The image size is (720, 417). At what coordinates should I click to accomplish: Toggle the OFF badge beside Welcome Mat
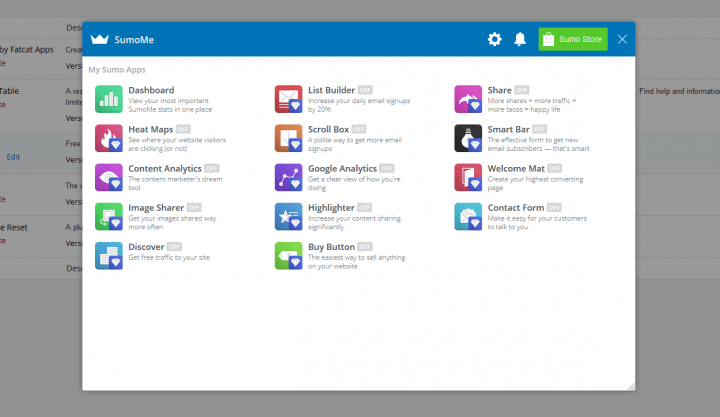tap(555, 169)
